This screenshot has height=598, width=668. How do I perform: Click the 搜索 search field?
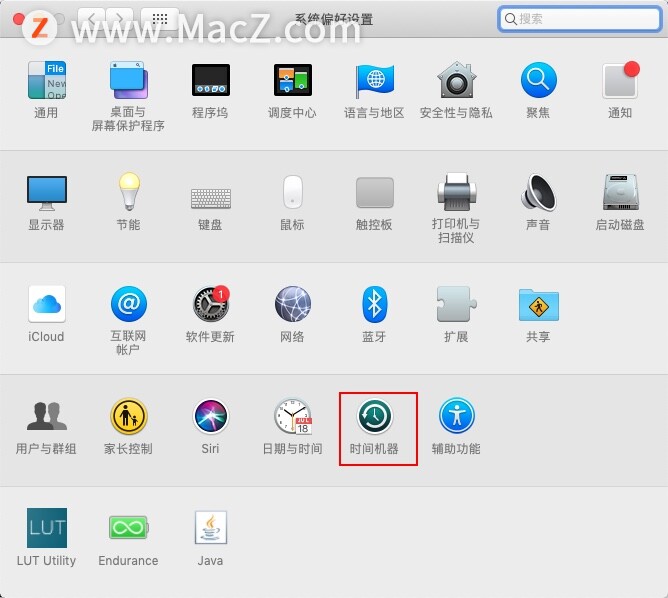pos(579,19)
